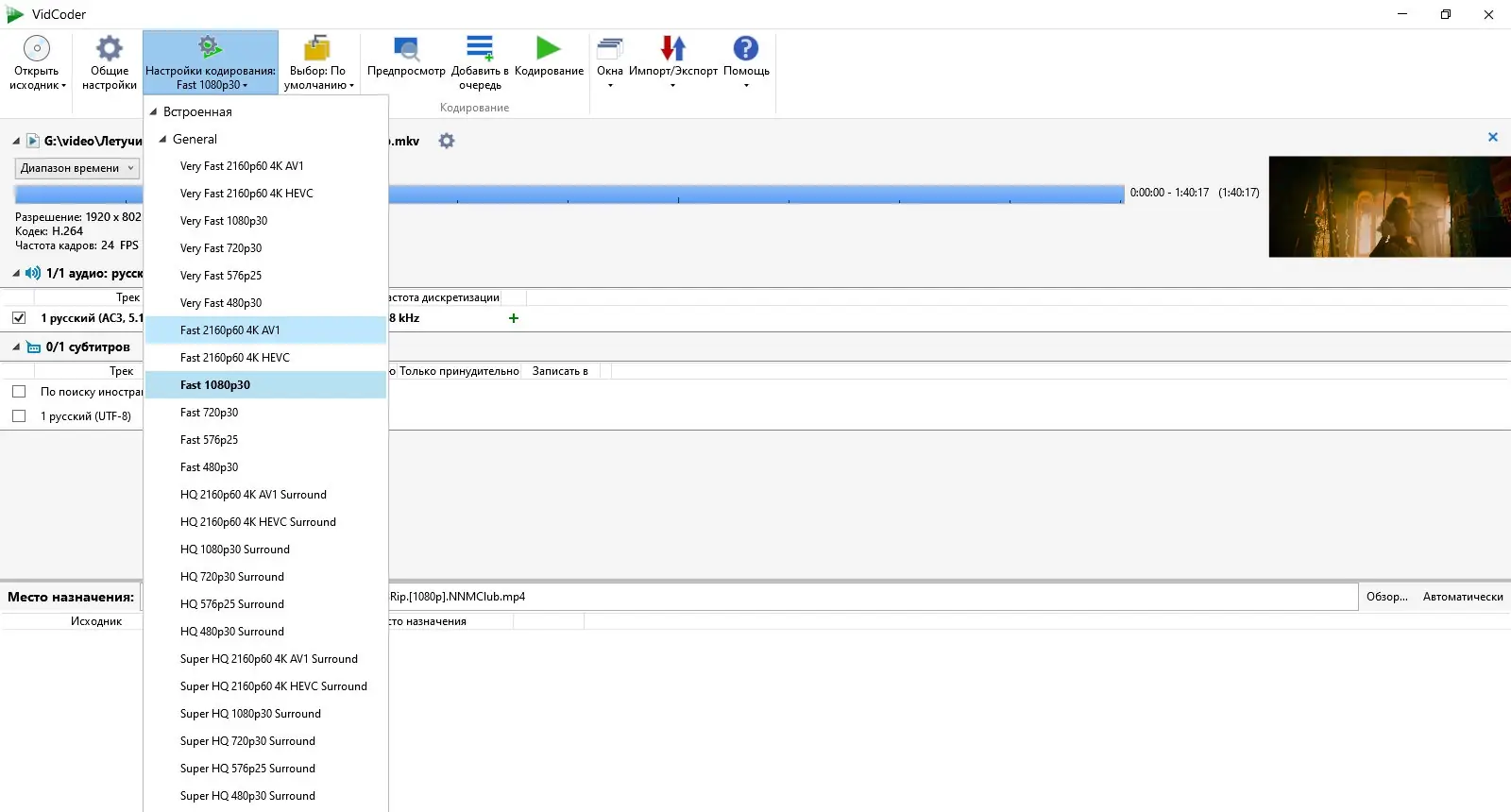
Task: Collapse the General preset group
Action: [x=163, y=139]
